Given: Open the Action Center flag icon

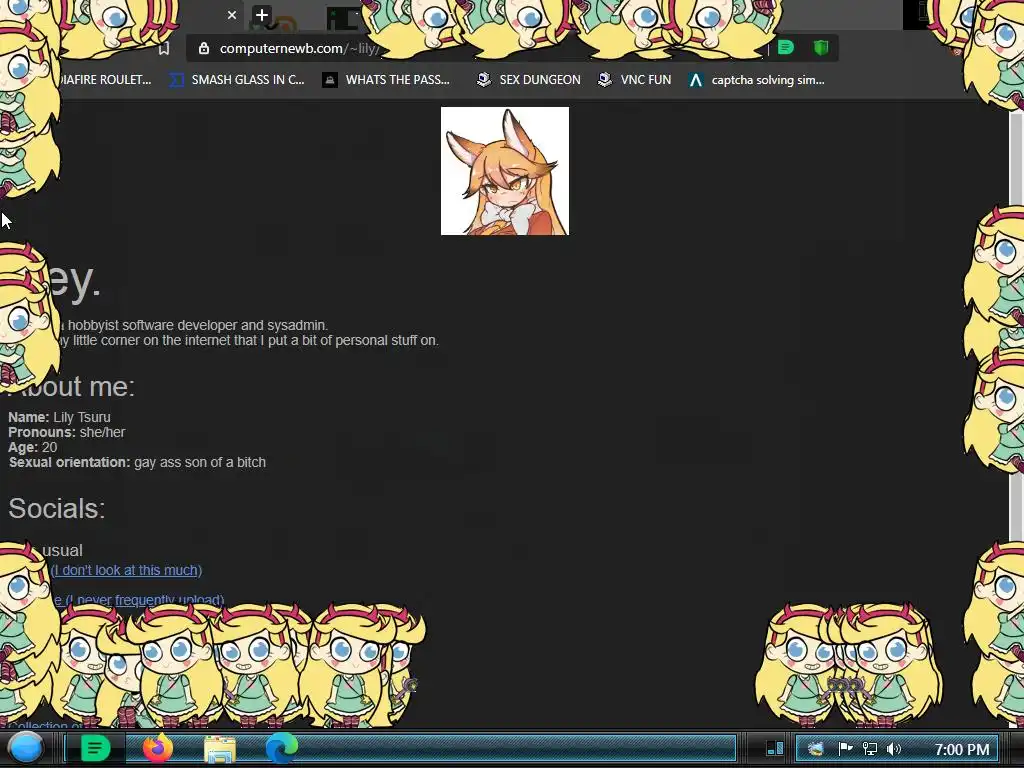Looking at the screenshot, I should 845,748.
